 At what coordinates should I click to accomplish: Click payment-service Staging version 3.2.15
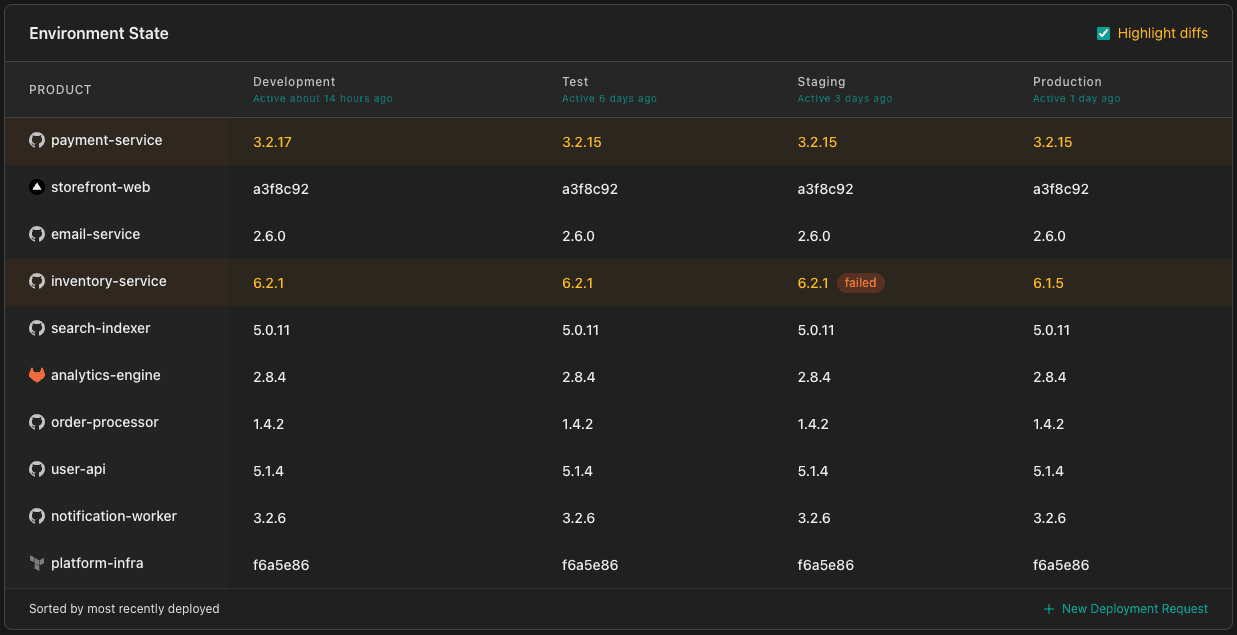pos(817,142)
